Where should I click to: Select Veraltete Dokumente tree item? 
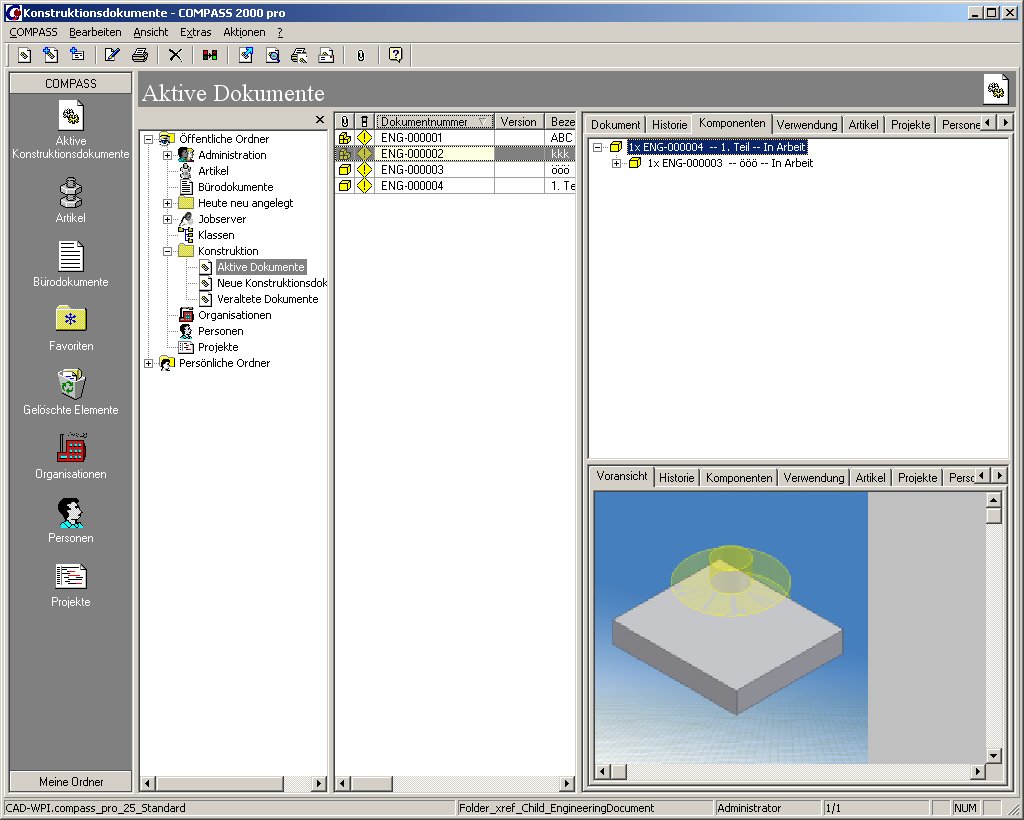pos(267,299)
